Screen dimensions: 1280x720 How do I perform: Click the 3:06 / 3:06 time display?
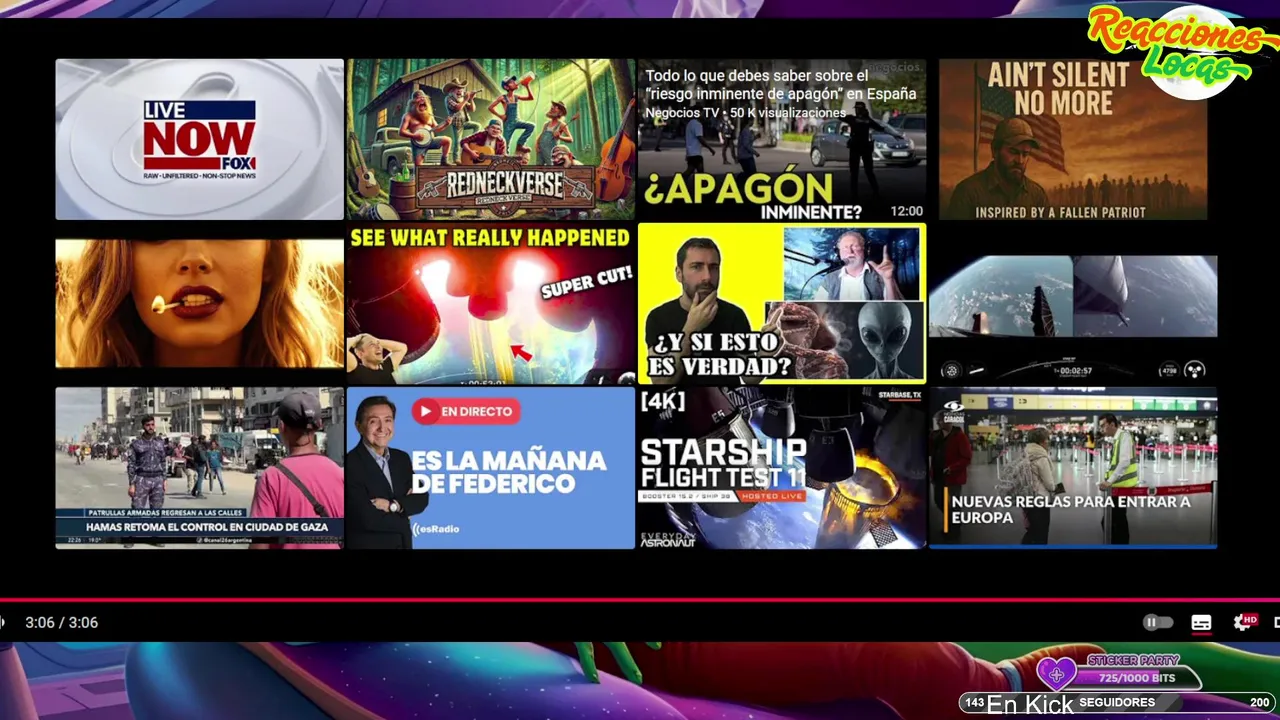(62, 623)
